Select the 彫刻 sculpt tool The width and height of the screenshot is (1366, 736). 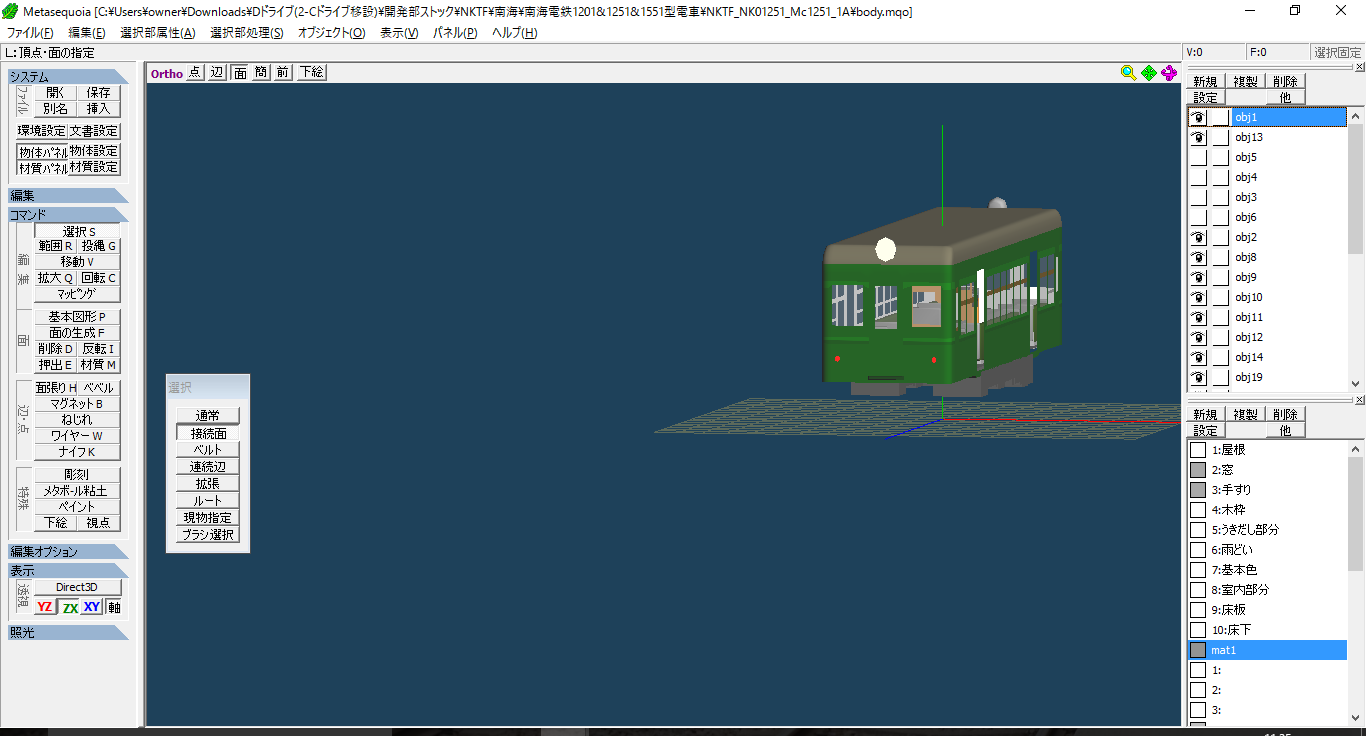[x=78, y=475]
